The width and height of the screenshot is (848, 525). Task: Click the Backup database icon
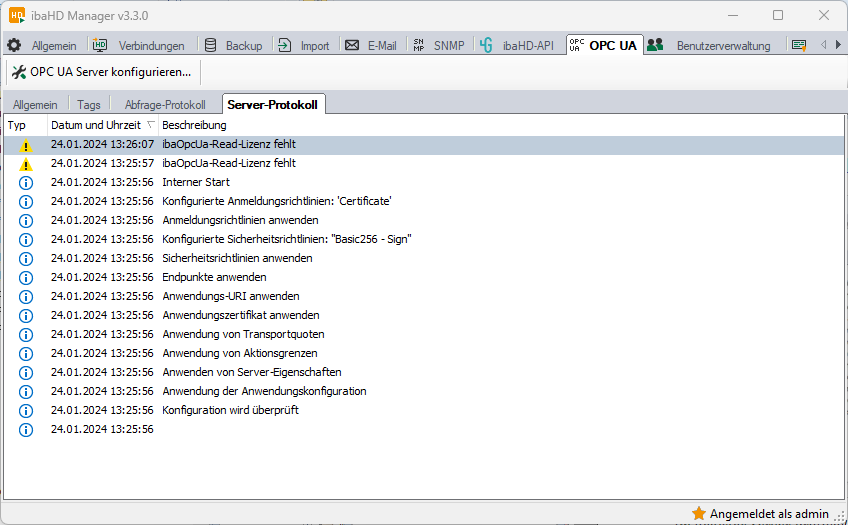[x=210, y=45]
